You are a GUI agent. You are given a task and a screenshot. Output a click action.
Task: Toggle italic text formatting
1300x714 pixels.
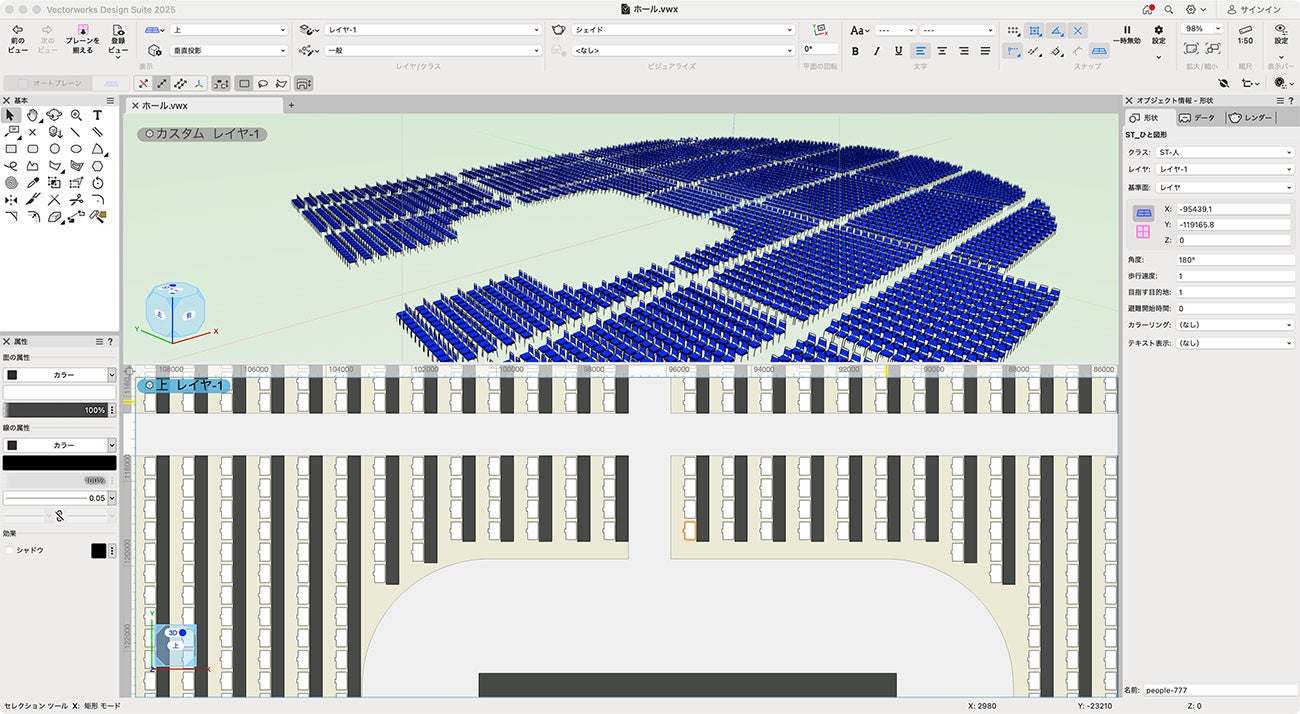877,51
